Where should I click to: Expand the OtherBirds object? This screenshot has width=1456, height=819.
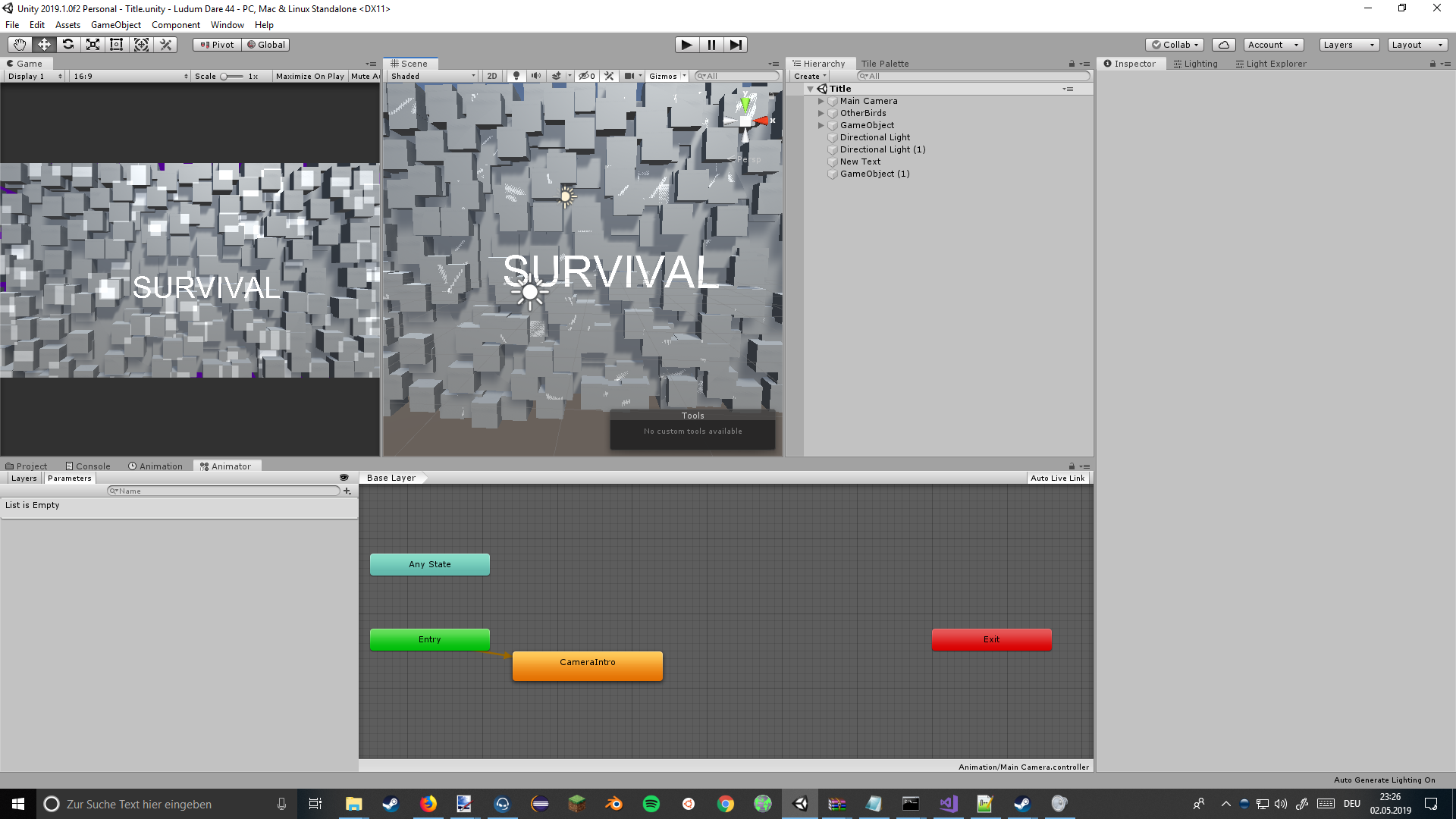tap(821, 113)
